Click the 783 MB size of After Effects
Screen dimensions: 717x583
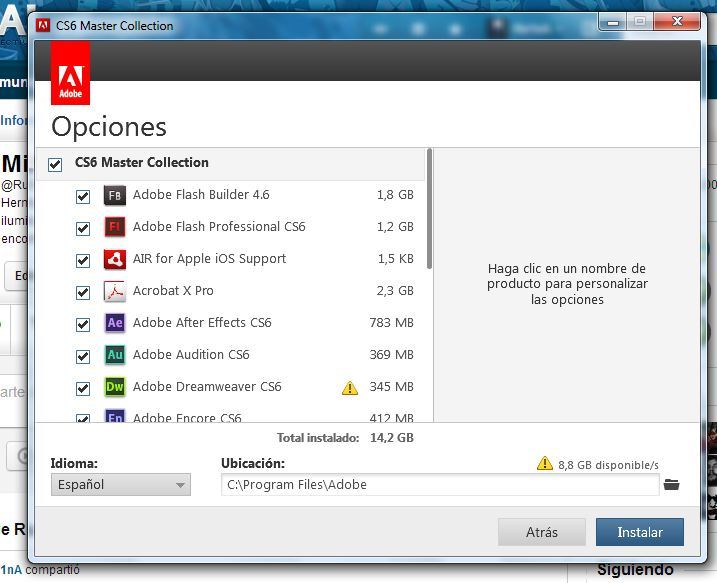coord(391,323)
